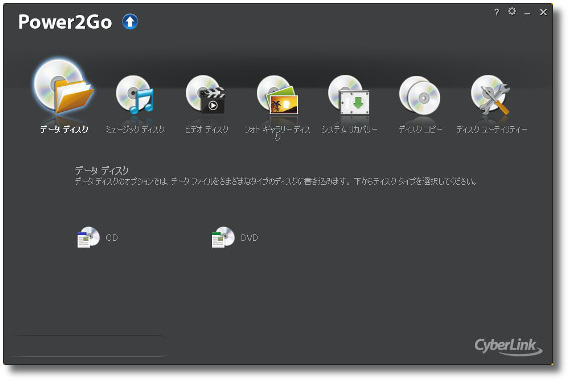The width and height of the screenshot is (570, 382).
Task: Click the CD label text
Action: (x=112, y=238)
